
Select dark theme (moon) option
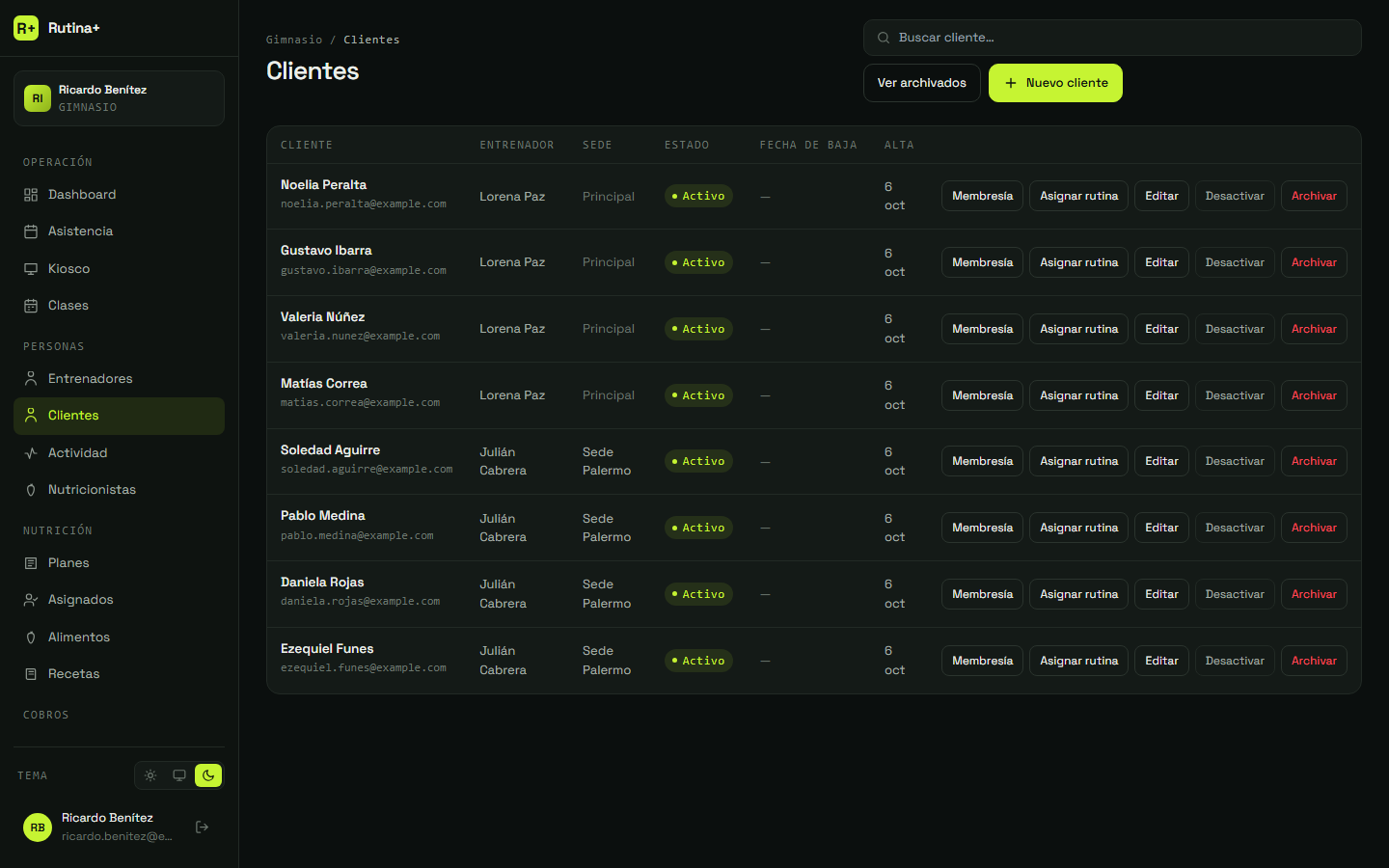point(208,775)
